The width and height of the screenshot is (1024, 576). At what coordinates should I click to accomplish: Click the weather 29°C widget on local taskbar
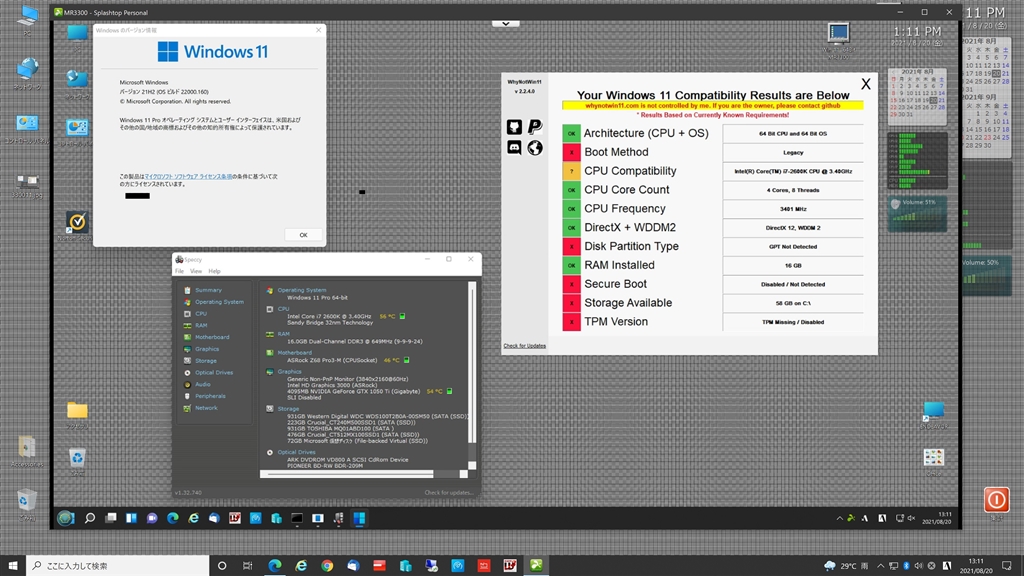(846, 566)
